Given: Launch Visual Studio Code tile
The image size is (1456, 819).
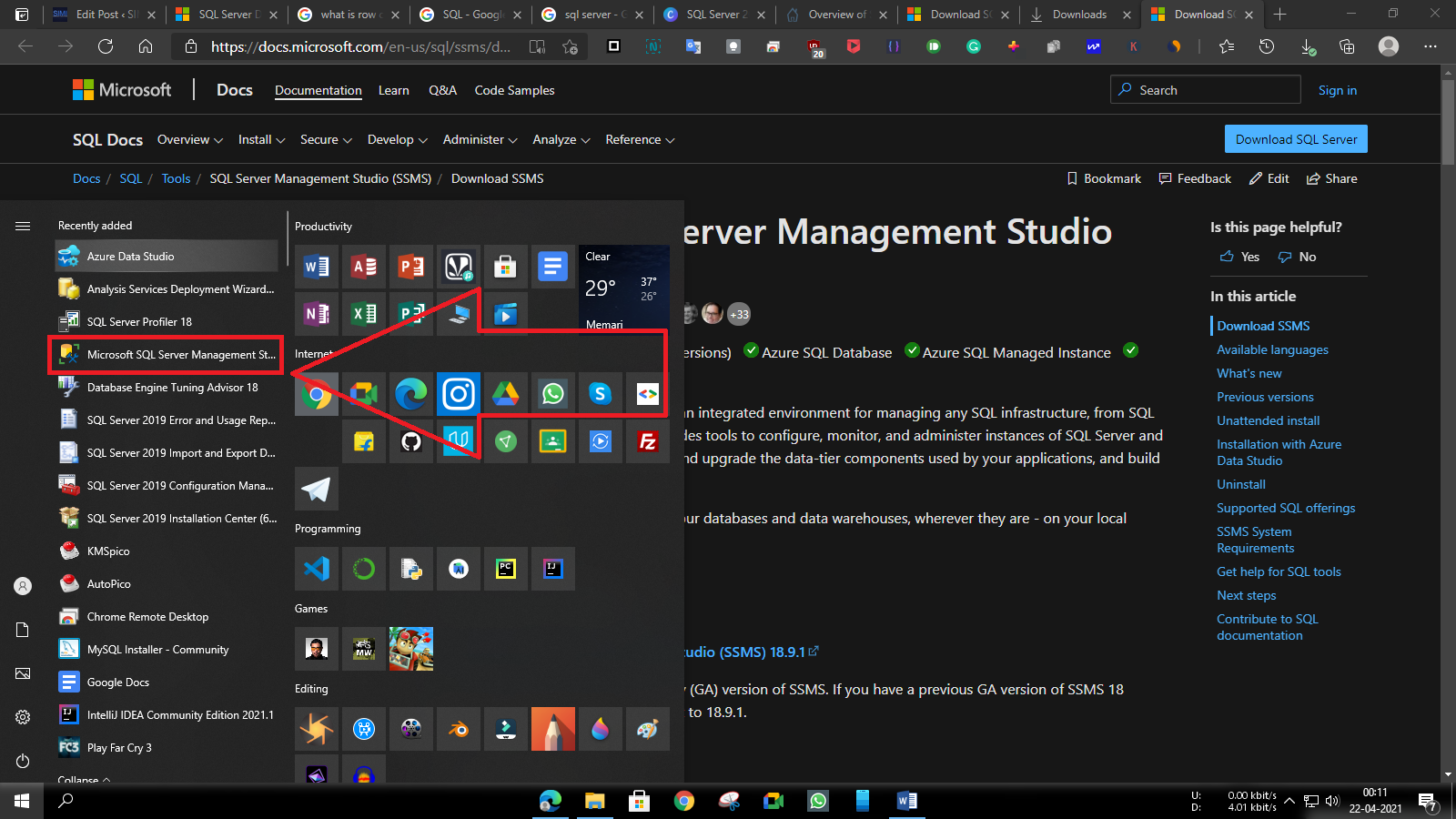Looking at the screenshot, I should click(317, 569).
